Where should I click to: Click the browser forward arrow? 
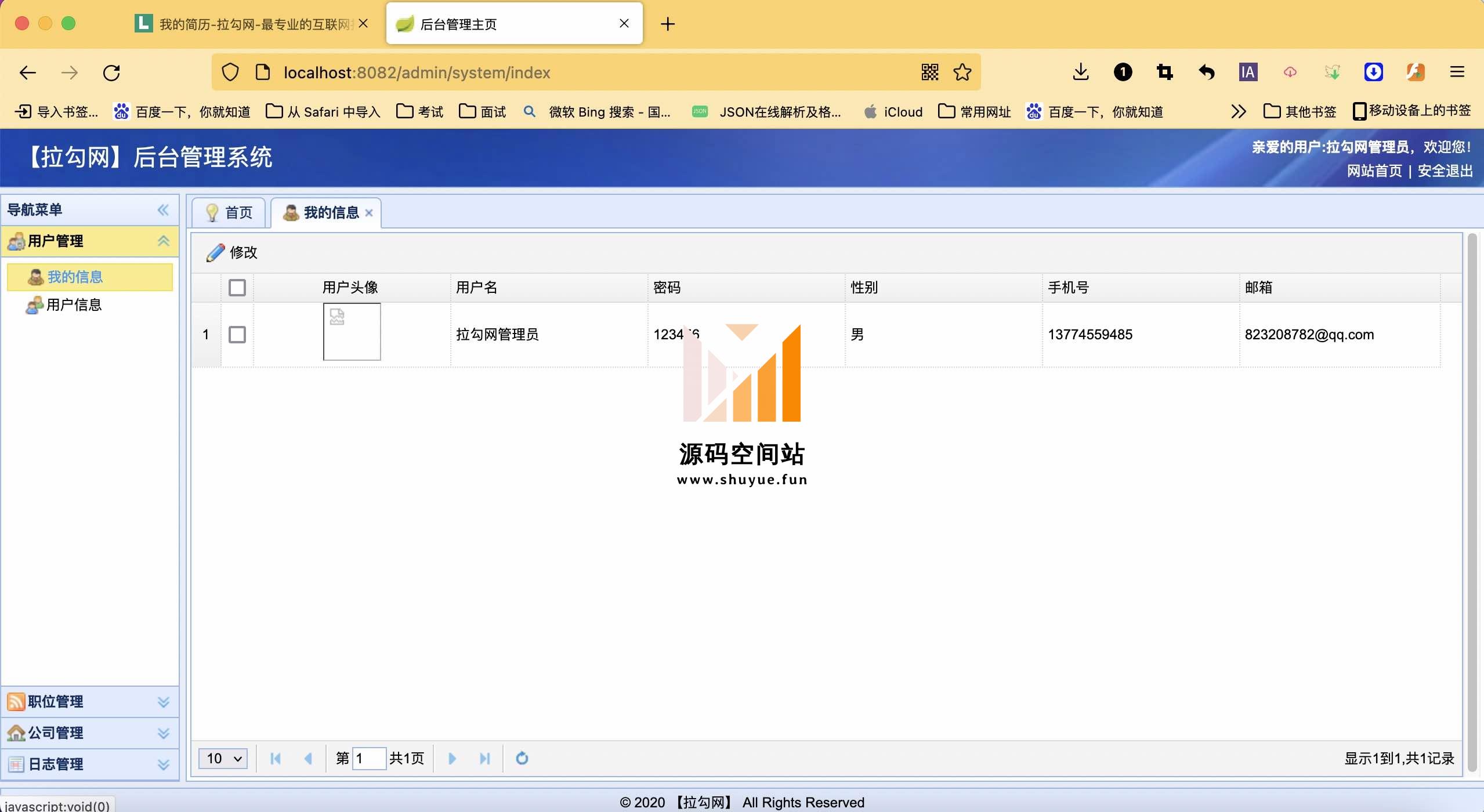(70, 72)
